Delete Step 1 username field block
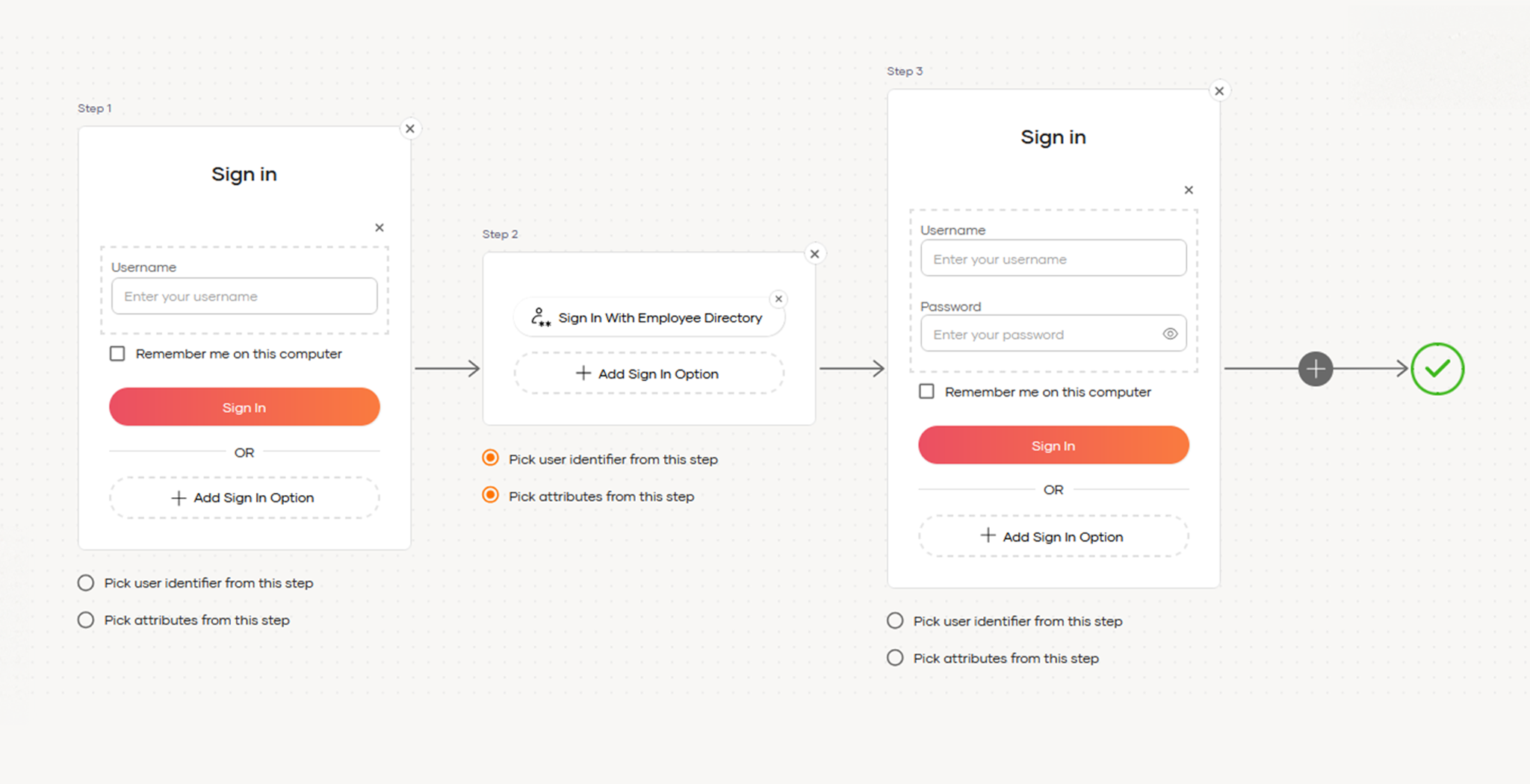The image size is (1530, 784). pyautogui.click(x=380, y=228)
